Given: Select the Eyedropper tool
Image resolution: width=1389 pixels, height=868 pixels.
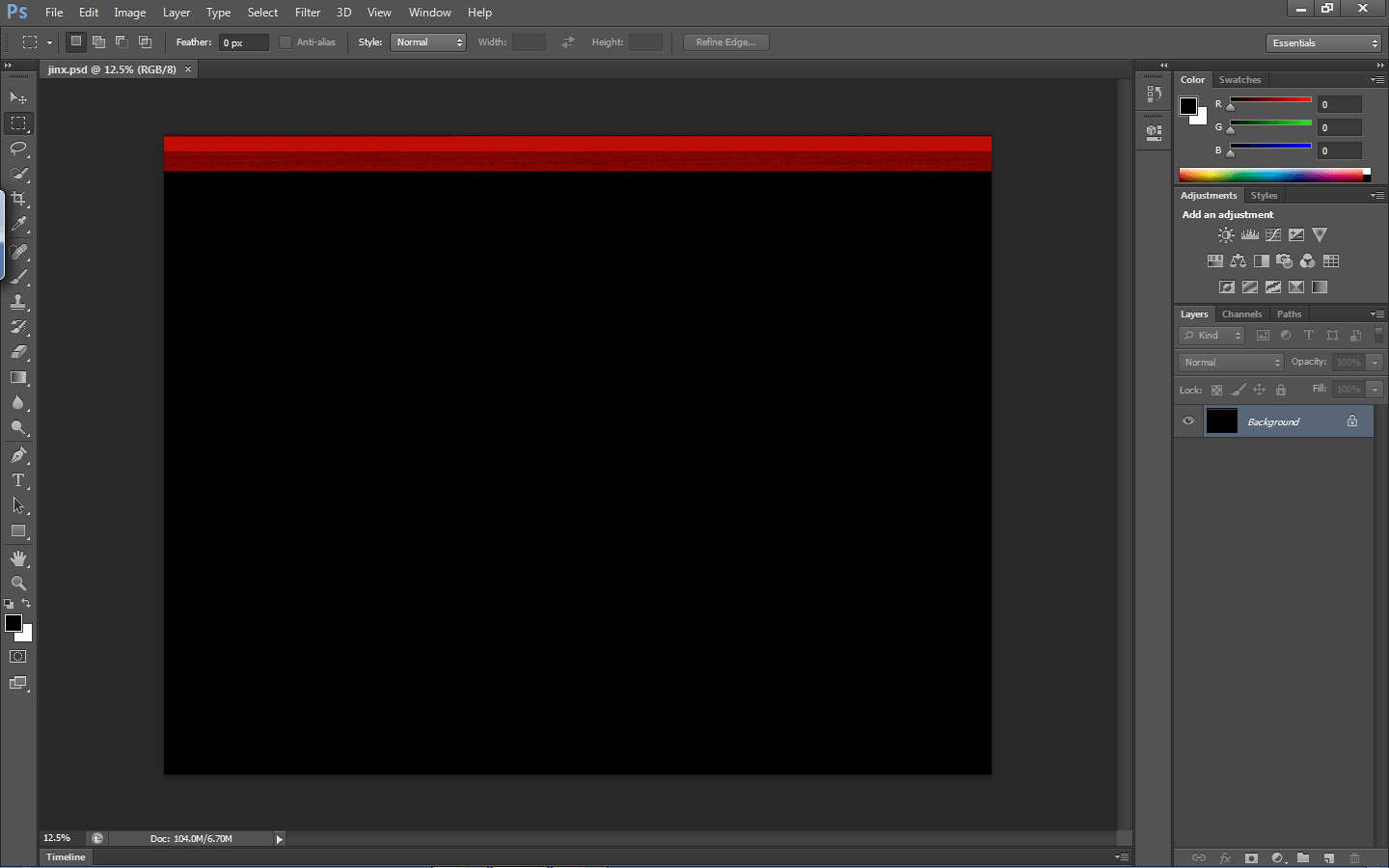Looking at the screenshot, I should point(18,224).
